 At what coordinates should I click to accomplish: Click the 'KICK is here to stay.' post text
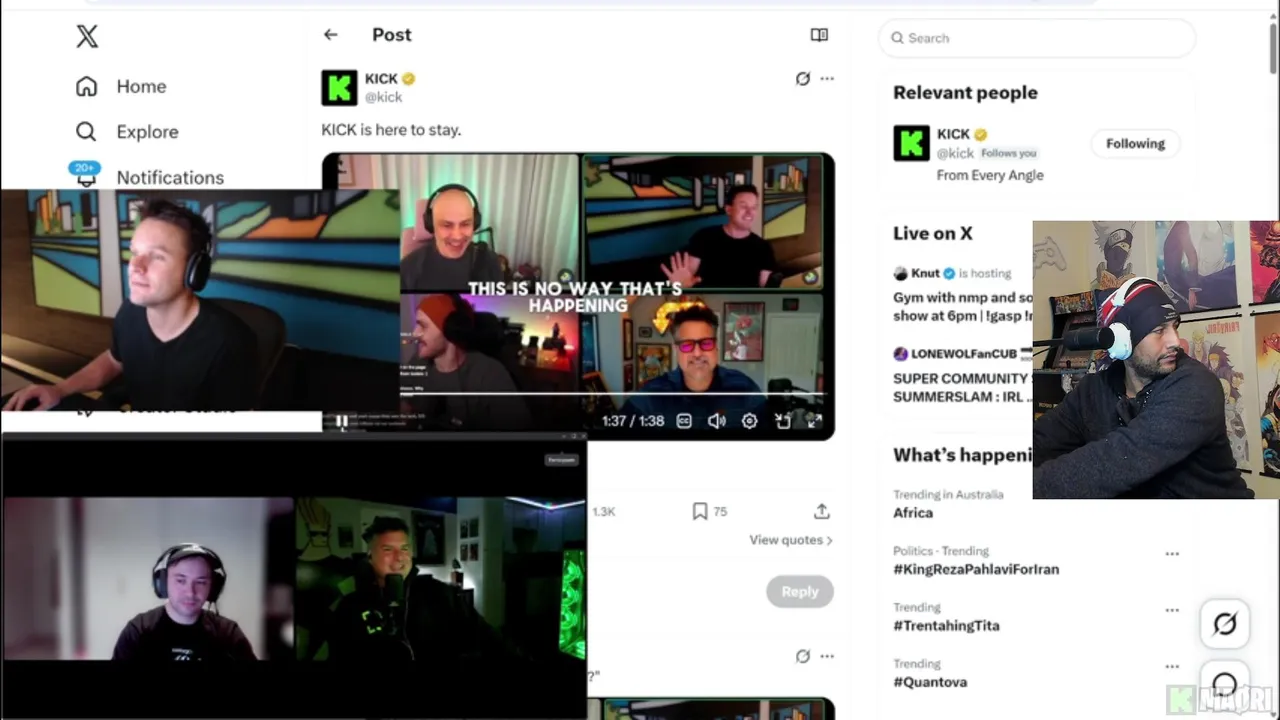pos(391,130)
